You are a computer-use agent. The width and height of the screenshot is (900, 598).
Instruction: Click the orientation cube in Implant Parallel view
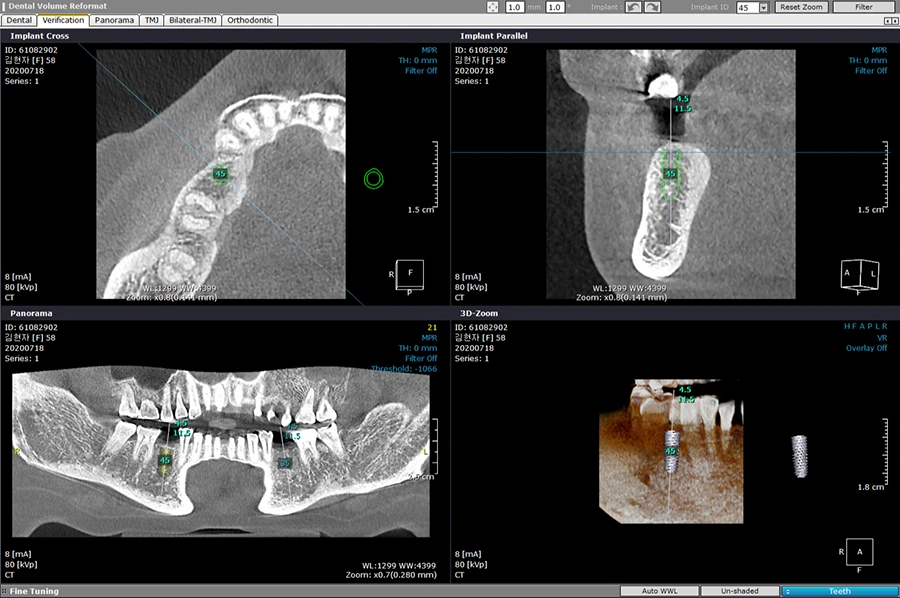click(x=860, y=275)
